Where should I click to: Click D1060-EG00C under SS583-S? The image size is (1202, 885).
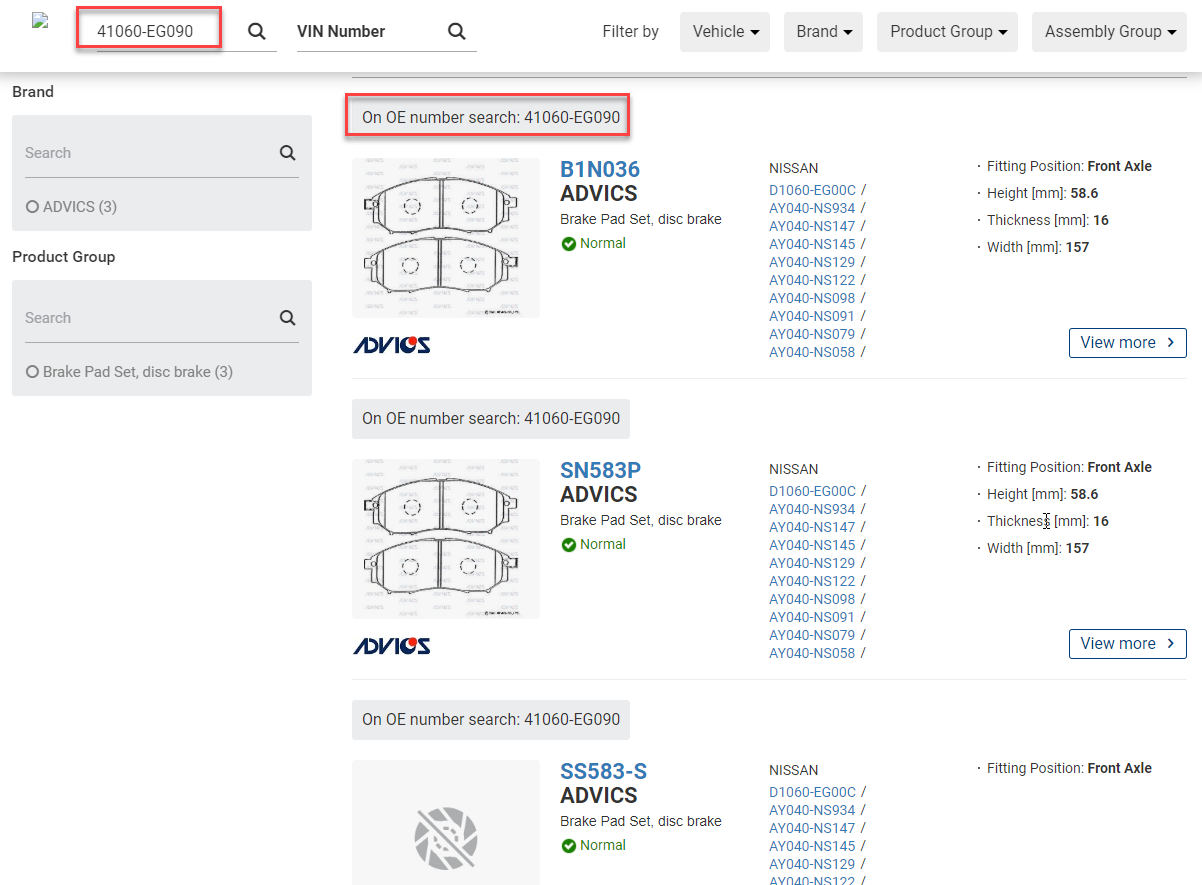tap(813, 792)
